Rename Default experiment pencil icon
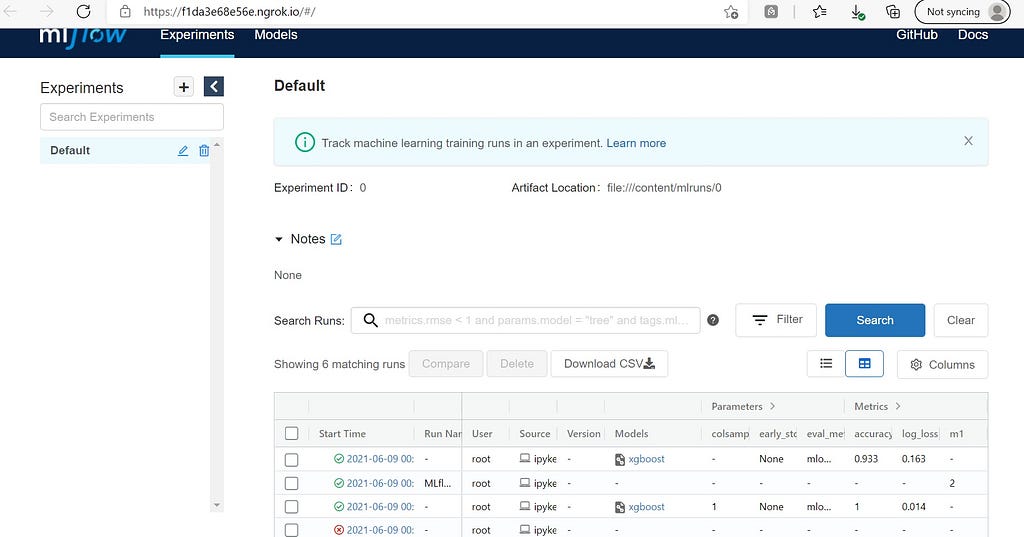 pos(183,151)
